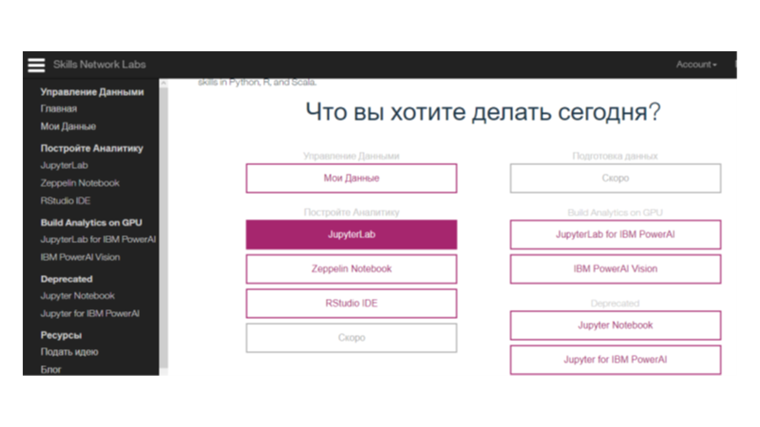The image size is (760, 427).
Task: Click the RStudio IDE button
Action: (351, 303)
